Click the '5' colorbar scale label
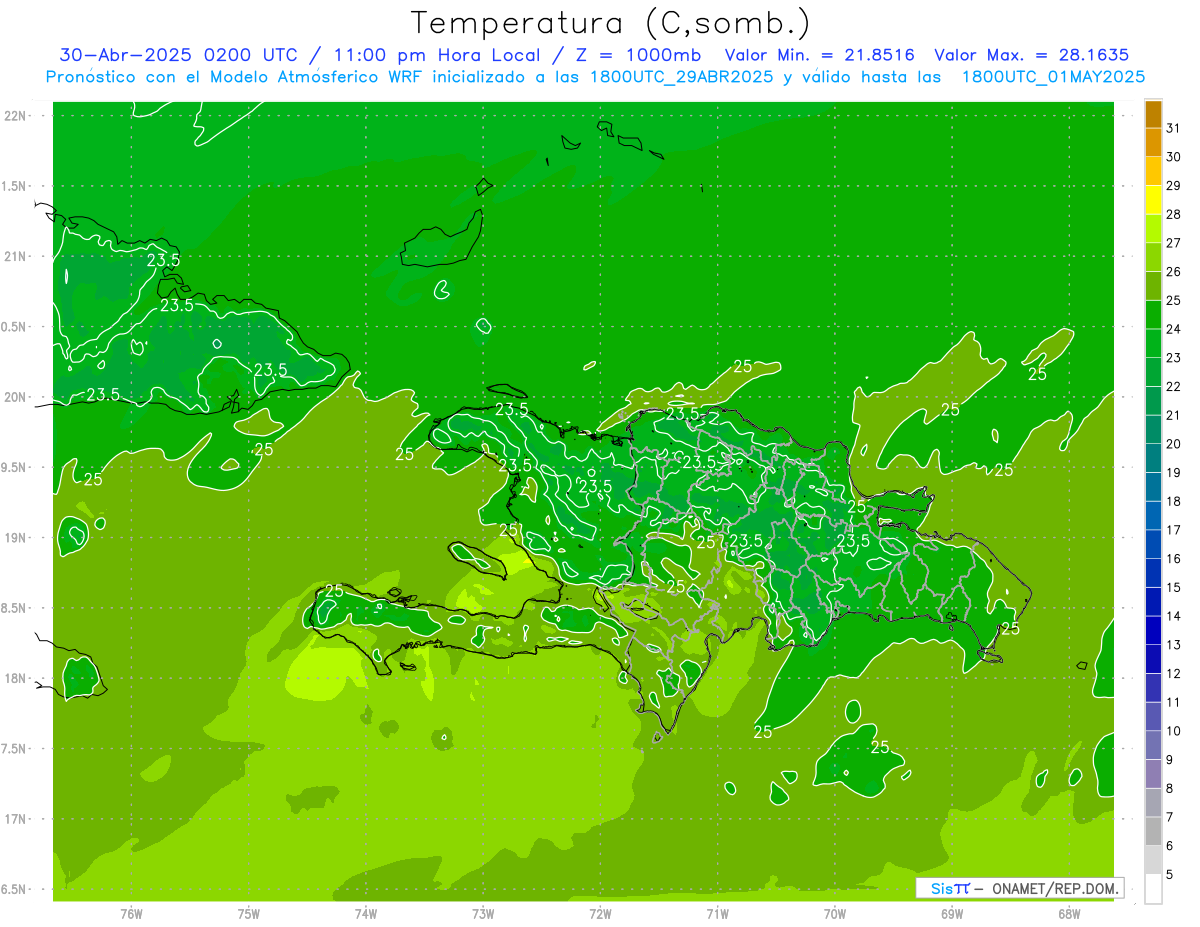Viewport: 1200px width, 927px height. [x=1170, y=874]
